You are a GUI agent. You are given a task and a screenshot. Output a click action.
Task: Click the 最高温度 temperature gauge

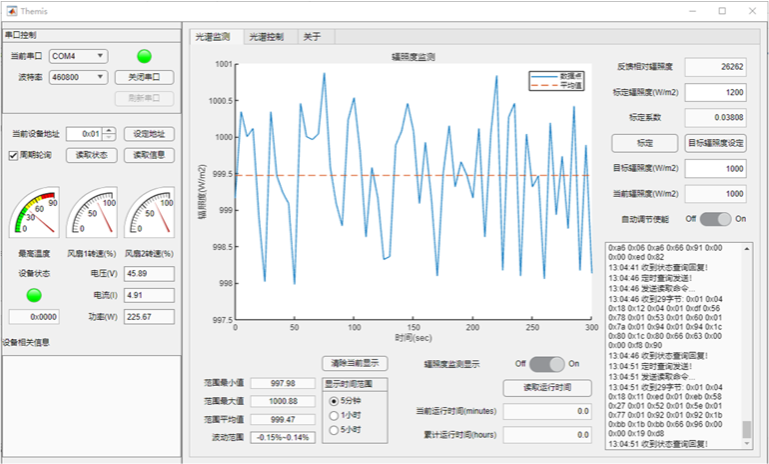click(x=34, y=213)
